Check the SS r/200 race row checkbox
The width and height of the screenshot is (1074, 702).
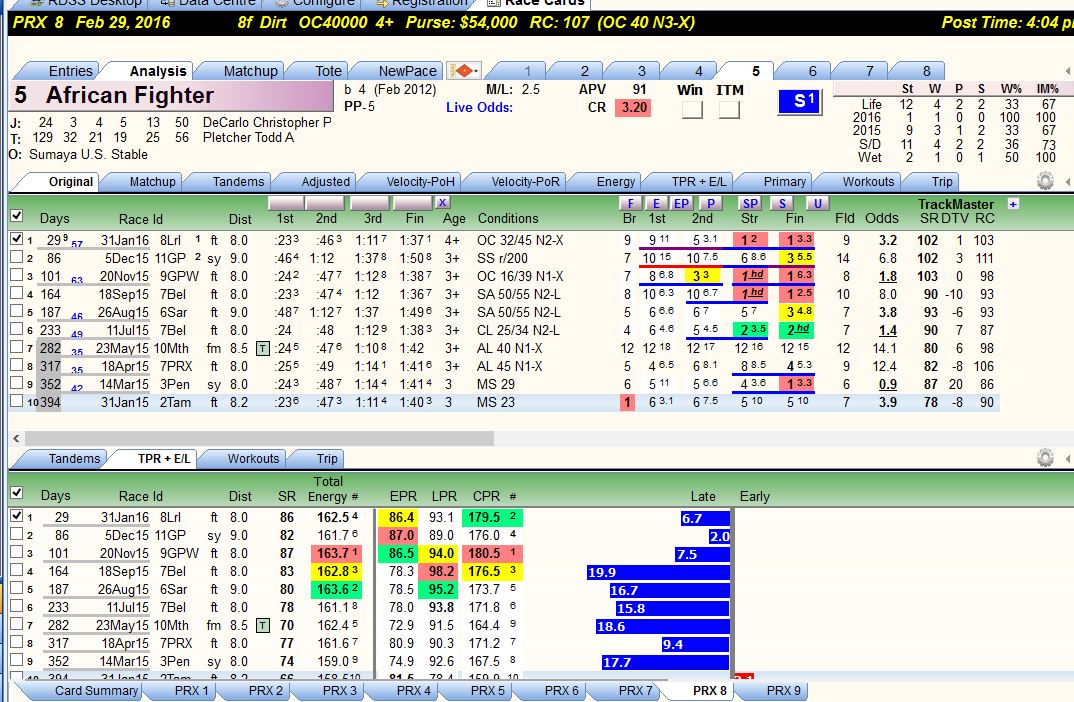point(16,258)
